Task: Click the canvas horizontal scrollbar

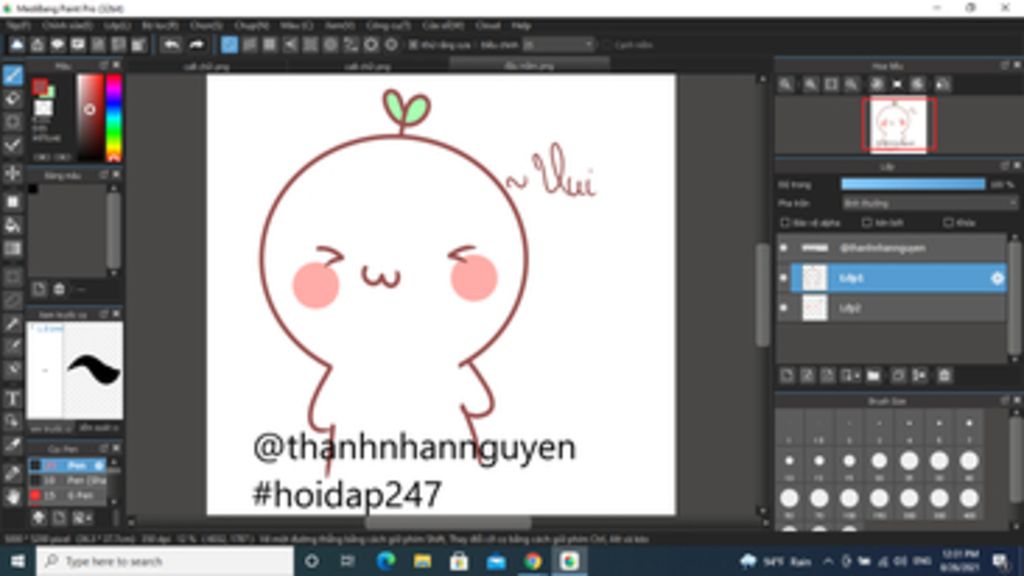Action: click(x=448, y=522)
